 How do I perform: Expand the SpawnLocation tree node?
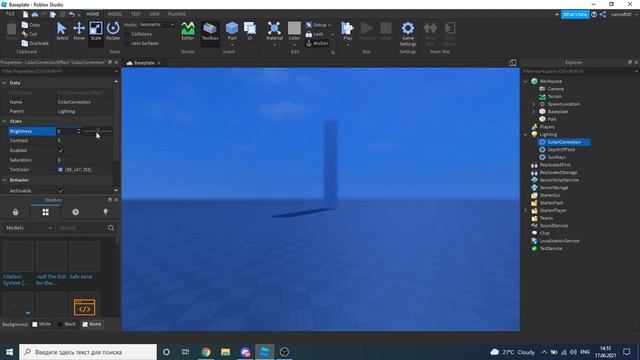click(x=533, y=104)
